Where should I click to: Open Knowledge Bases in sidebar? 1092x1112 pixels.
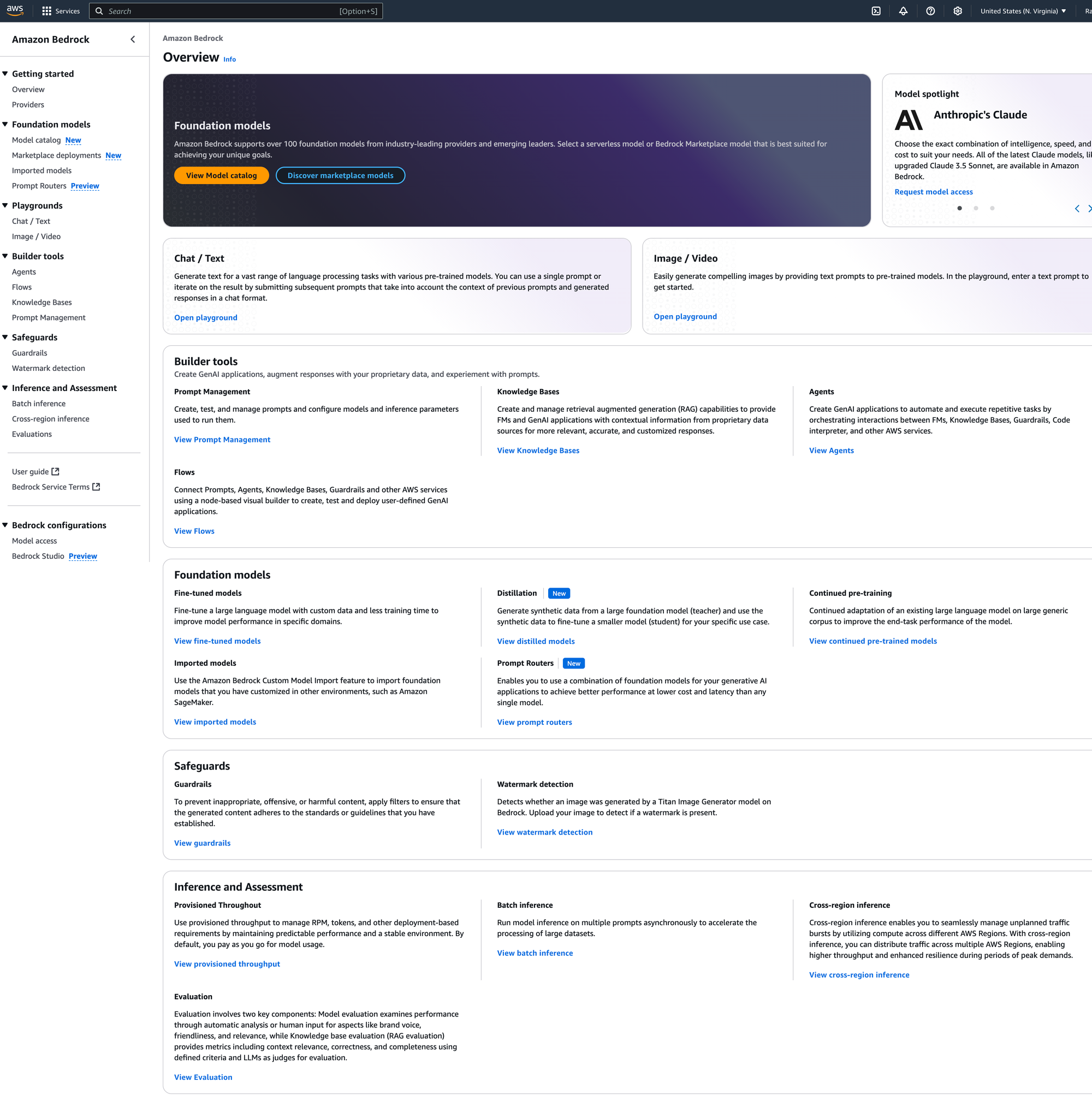(x=42, y=303)
